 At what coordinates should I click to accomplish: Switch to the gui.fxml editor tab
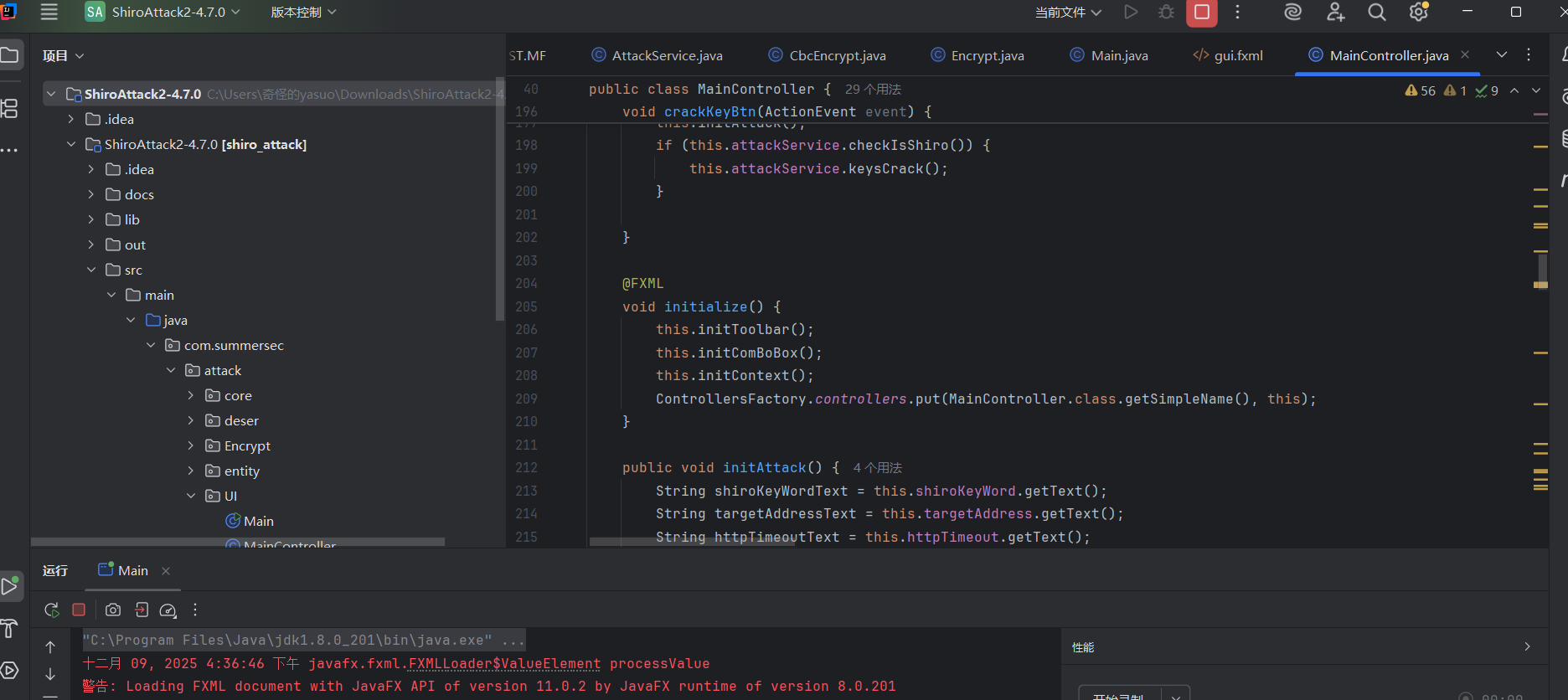tap(1237, 56)
